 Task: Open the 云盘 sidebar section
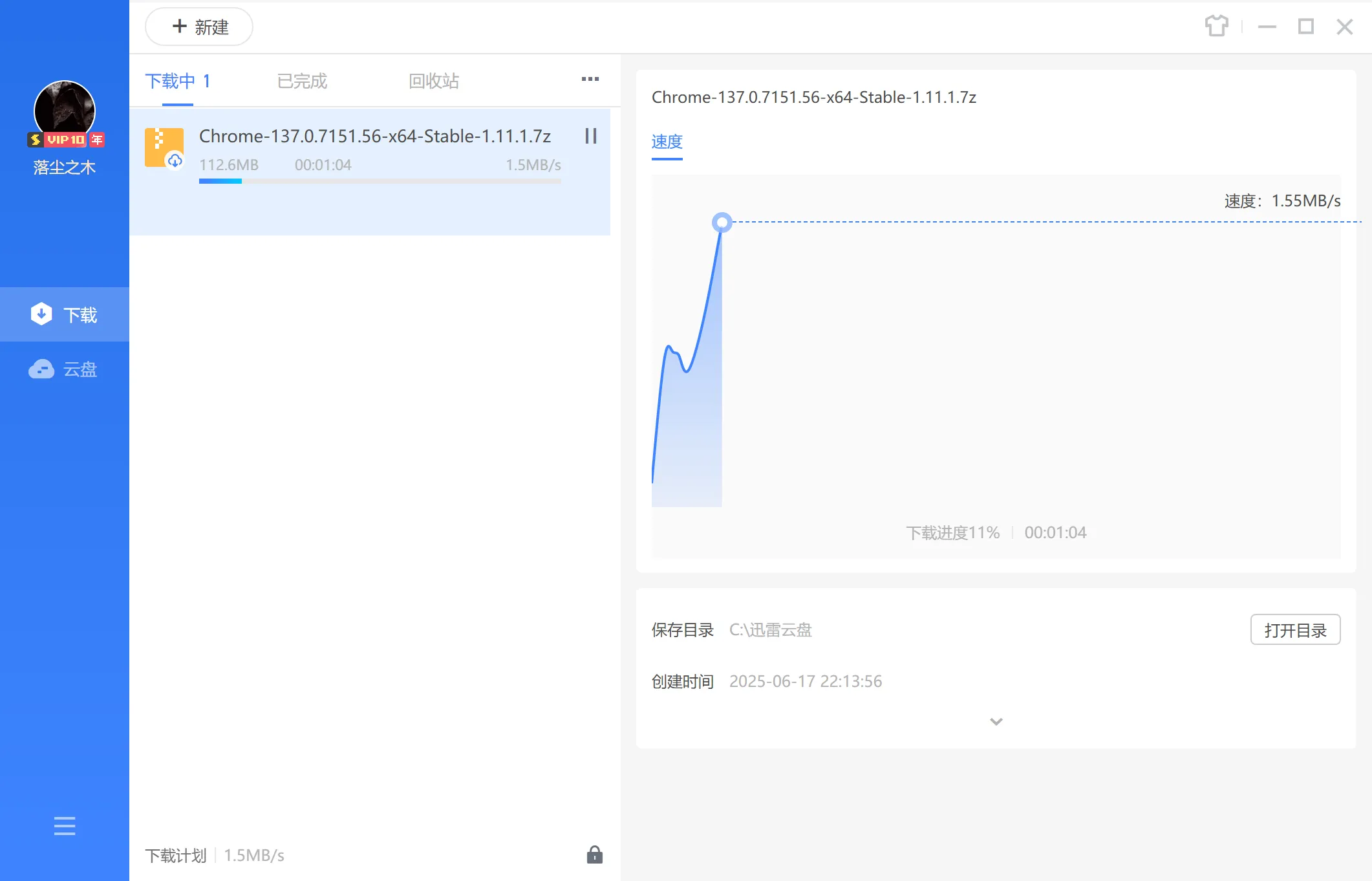coord(65,369)
